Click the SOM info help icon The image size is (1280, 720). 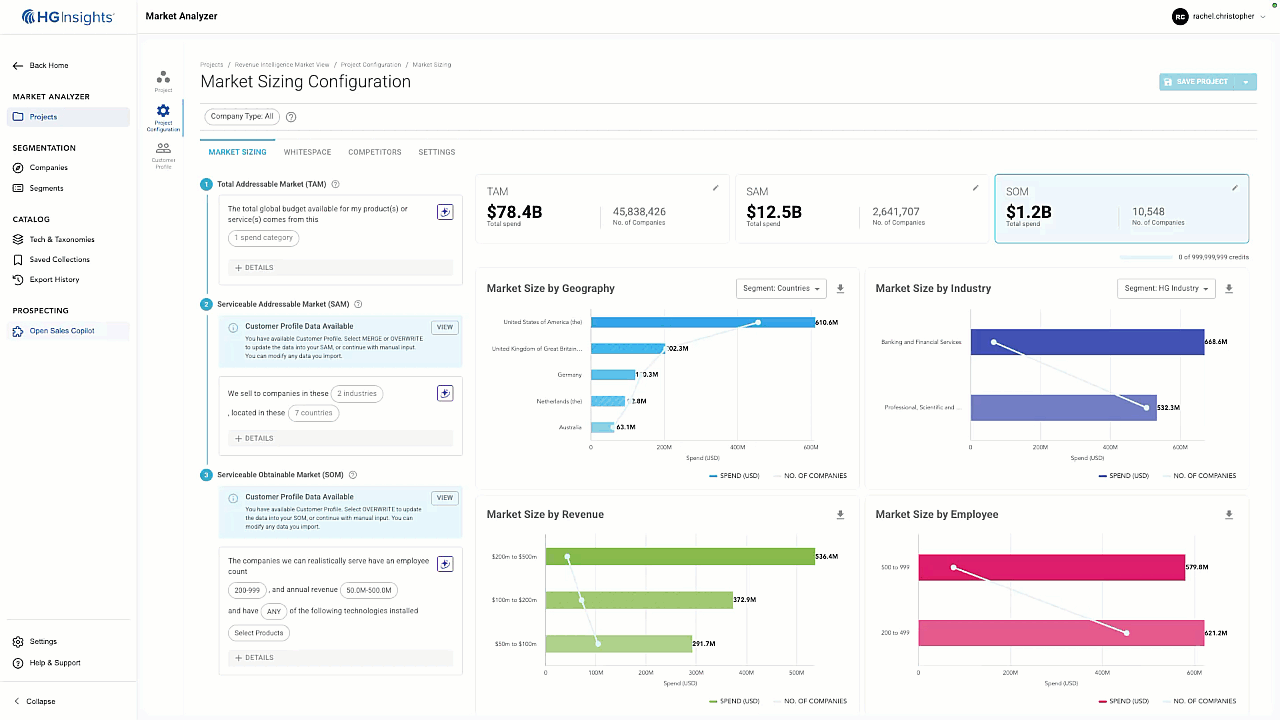point(353,475)
